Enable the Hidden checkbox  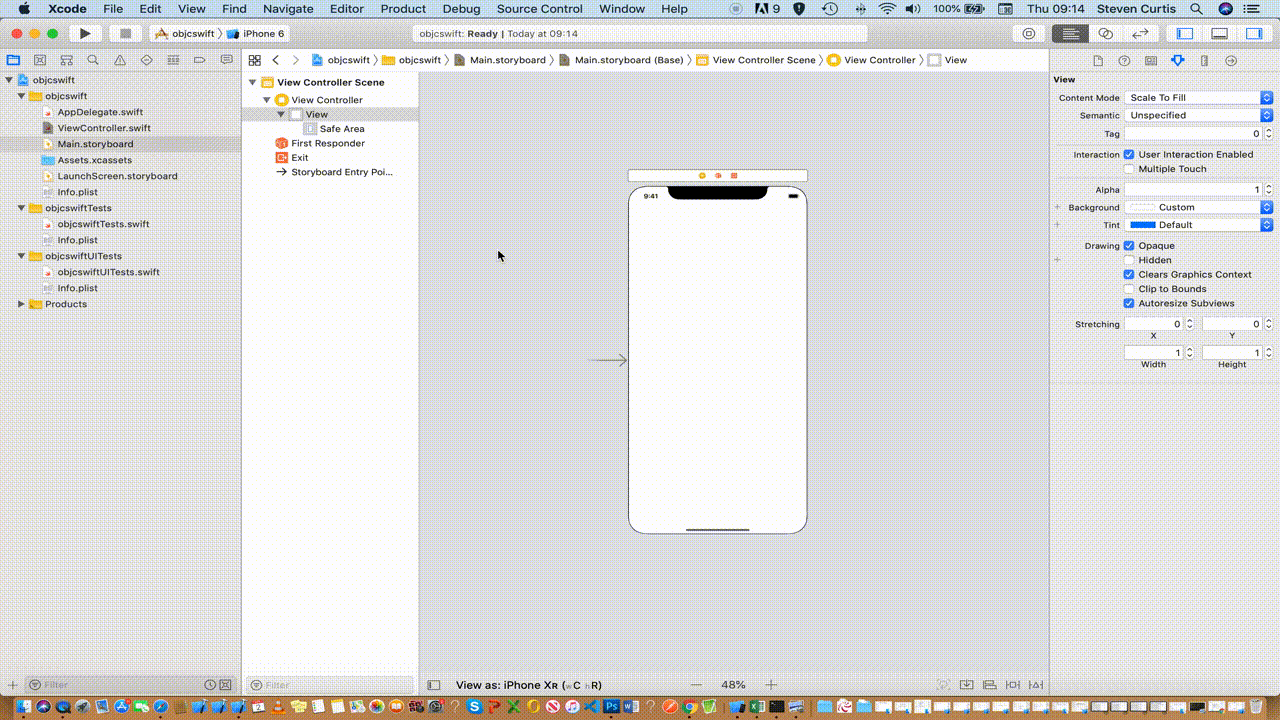click(1129, 260)
